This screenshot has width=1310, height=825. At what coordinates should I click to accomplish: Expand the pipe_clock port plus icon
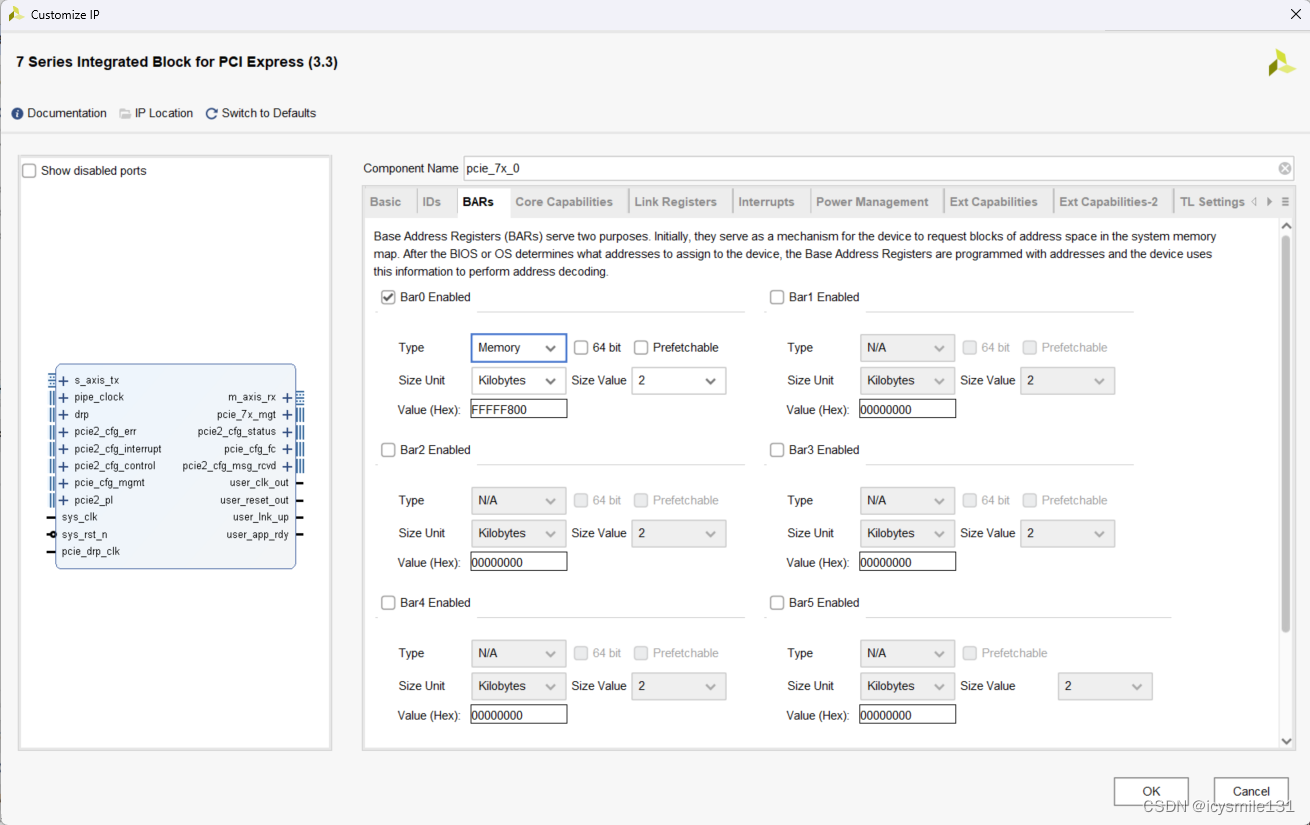coord(64,398)
